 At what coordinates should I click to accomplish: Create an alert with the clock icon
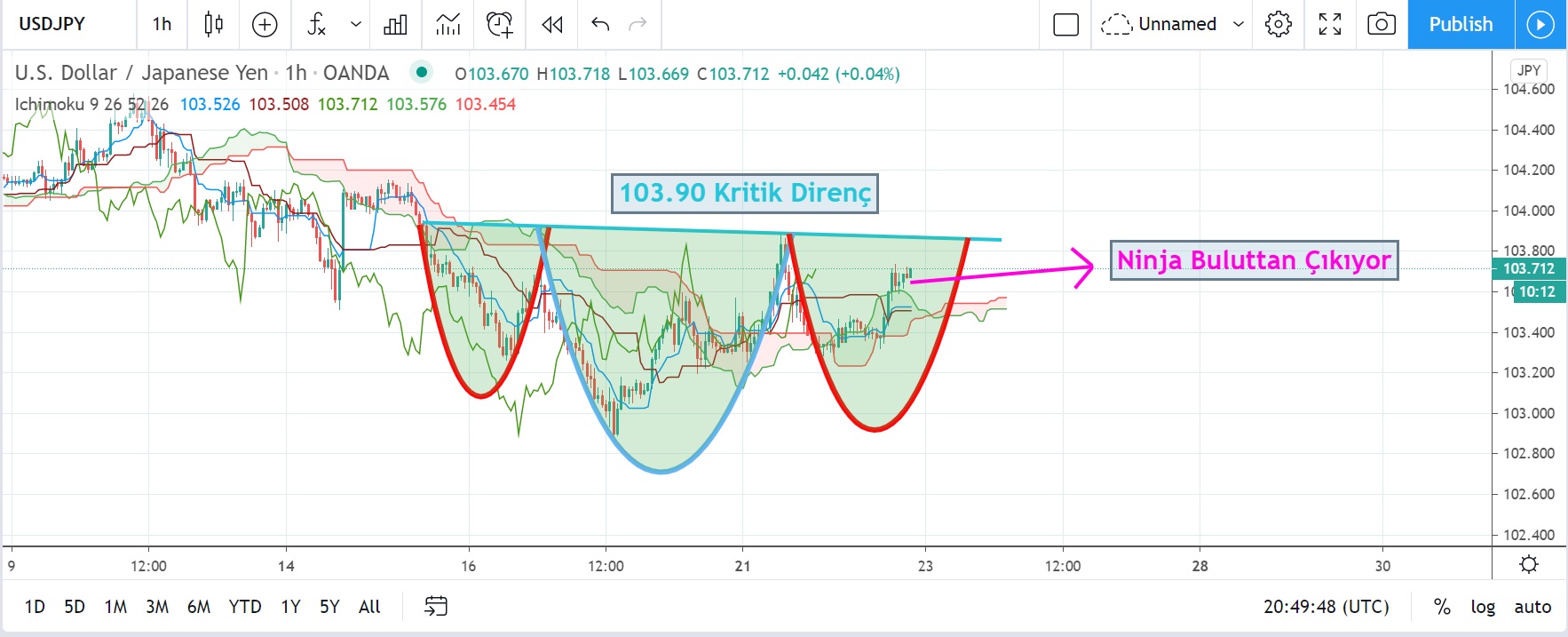click(500, 24)
